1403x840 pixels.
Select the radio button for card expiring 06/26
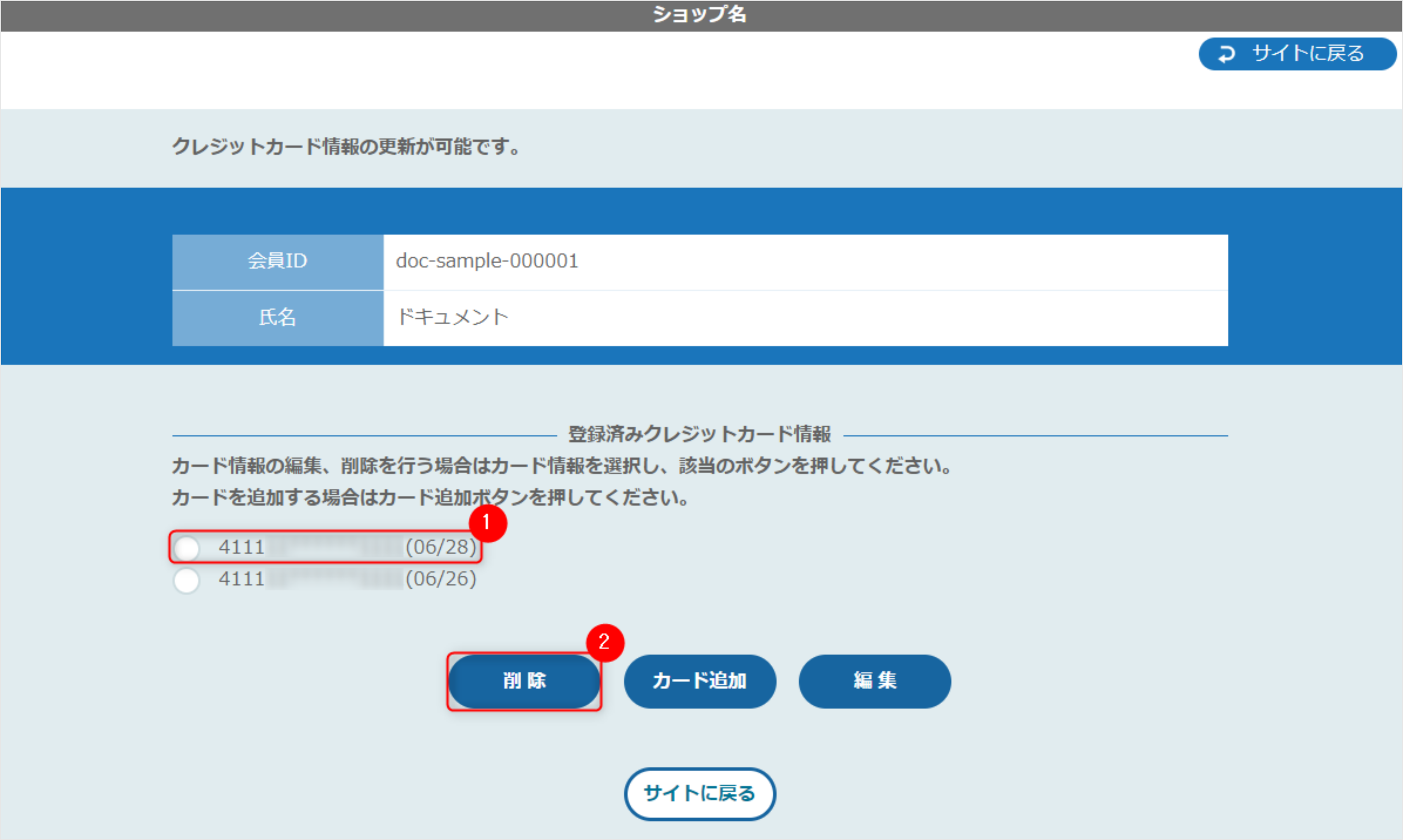tap(187, 580)
